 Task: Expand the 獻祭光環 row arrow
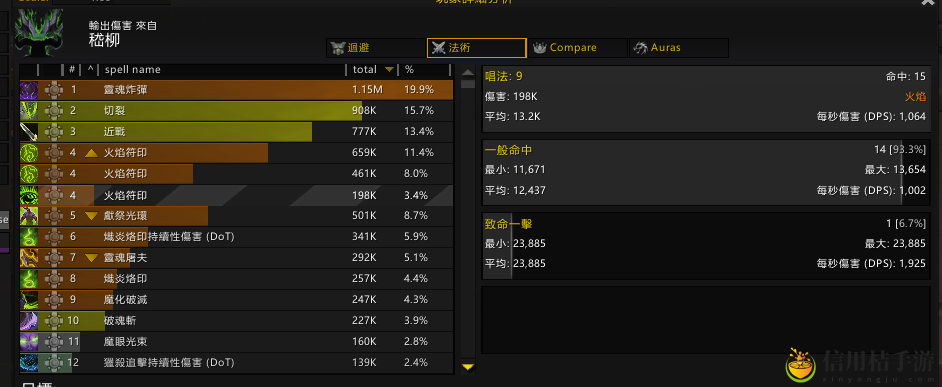[x=91, y=216]
